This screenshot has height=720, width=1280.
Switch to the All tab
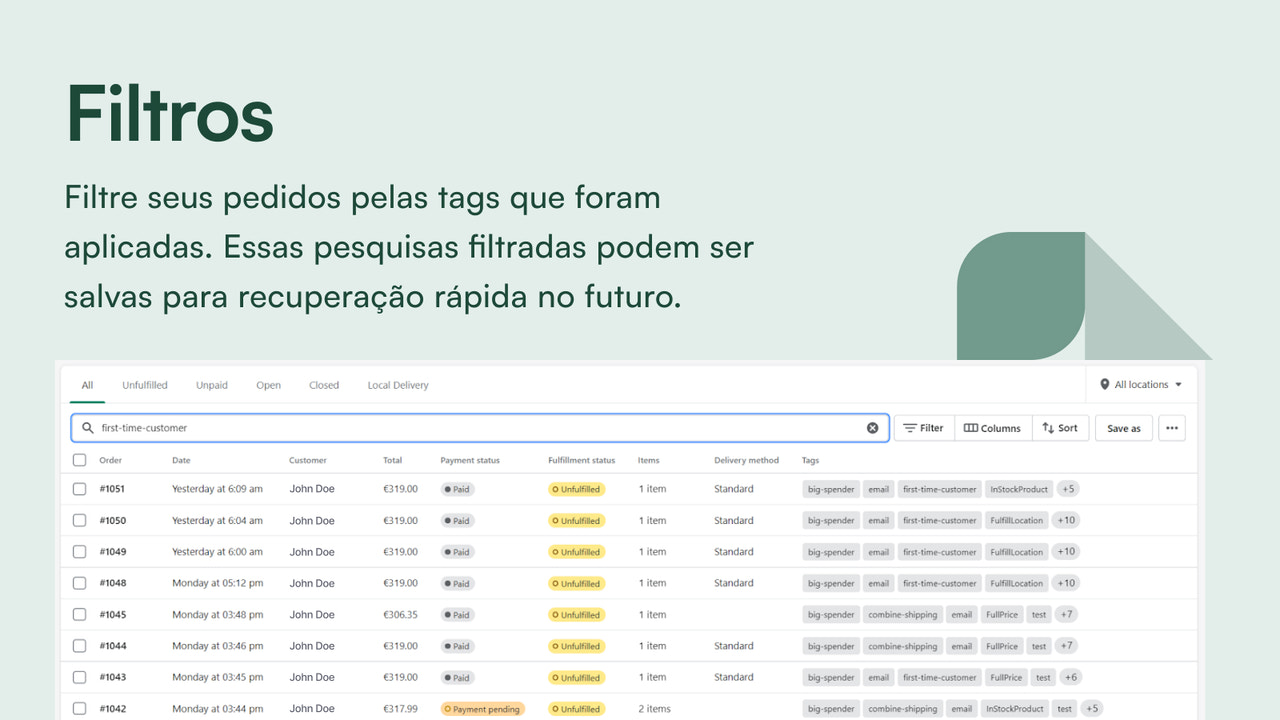[87, 385]
